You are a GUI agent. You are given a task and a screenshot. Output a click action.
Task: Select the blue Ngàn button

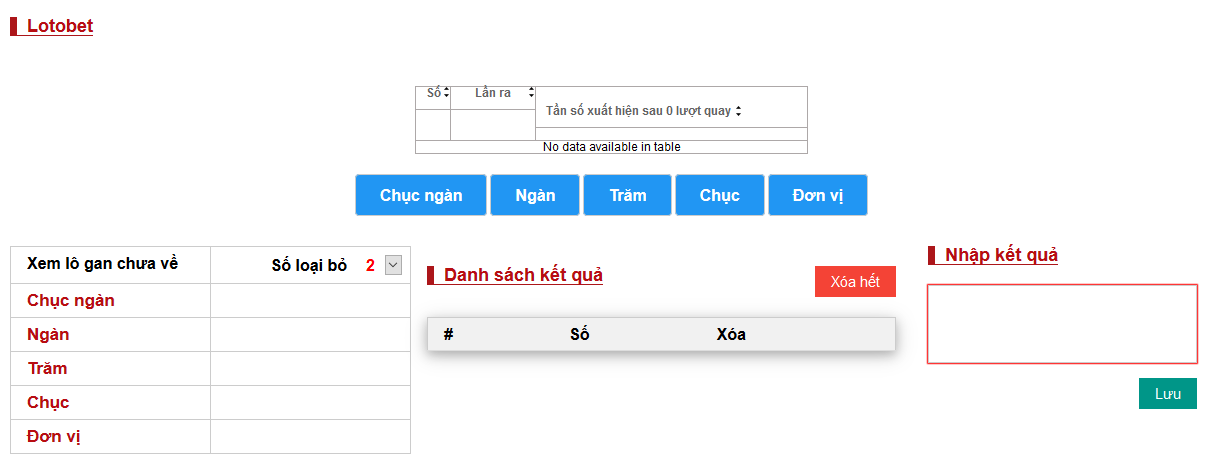(535, 195)
